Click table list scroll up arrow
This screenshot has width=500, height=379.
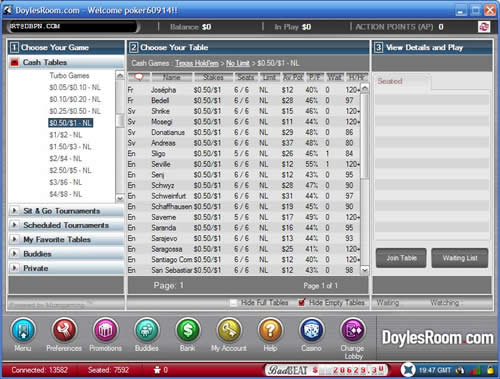pyautogui.click(x=365, y=88)
